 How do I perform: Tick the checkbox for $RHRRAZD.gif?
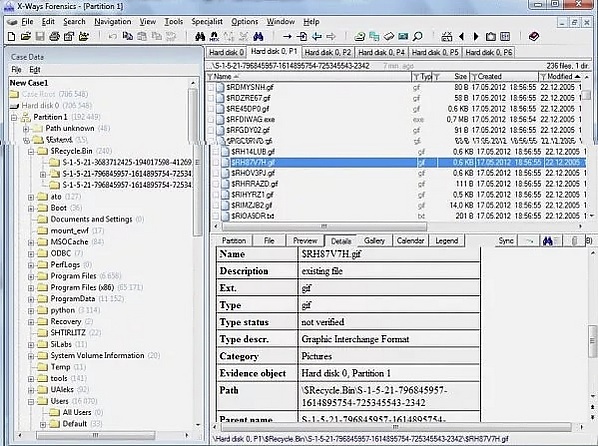(x=216, y=184)
